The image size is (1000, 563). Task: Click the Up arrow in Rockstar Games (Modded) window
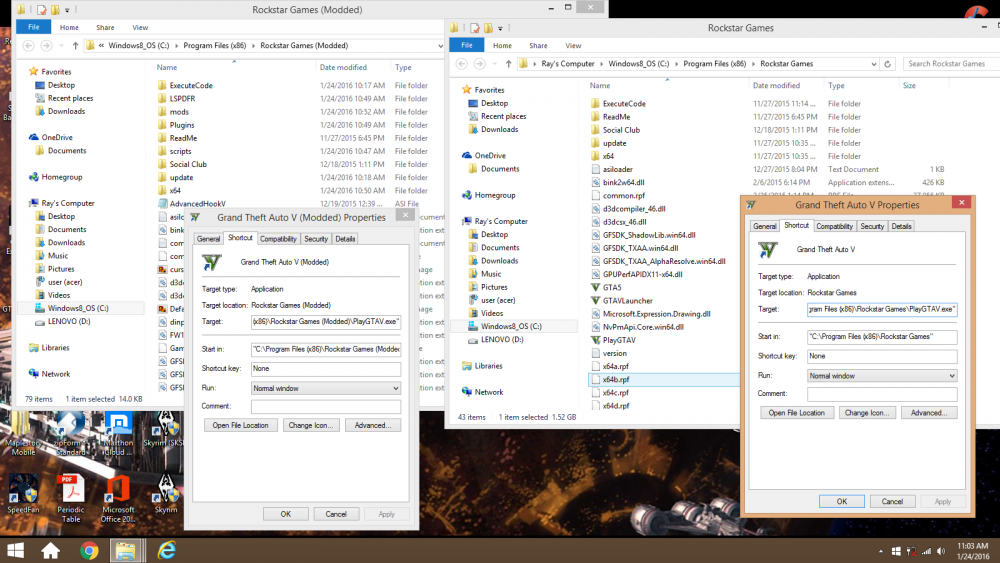tap(75, 45)
